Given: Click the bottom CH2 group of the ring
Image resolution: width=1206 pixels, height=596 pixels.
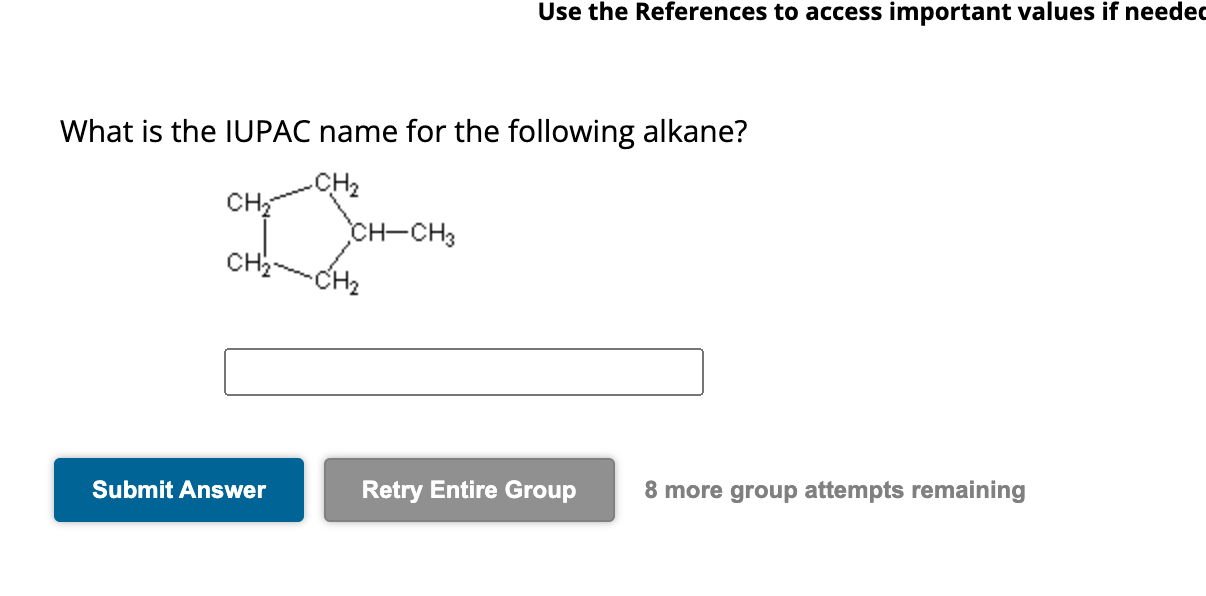Looking at the screenshot, I should coord(338,279).
